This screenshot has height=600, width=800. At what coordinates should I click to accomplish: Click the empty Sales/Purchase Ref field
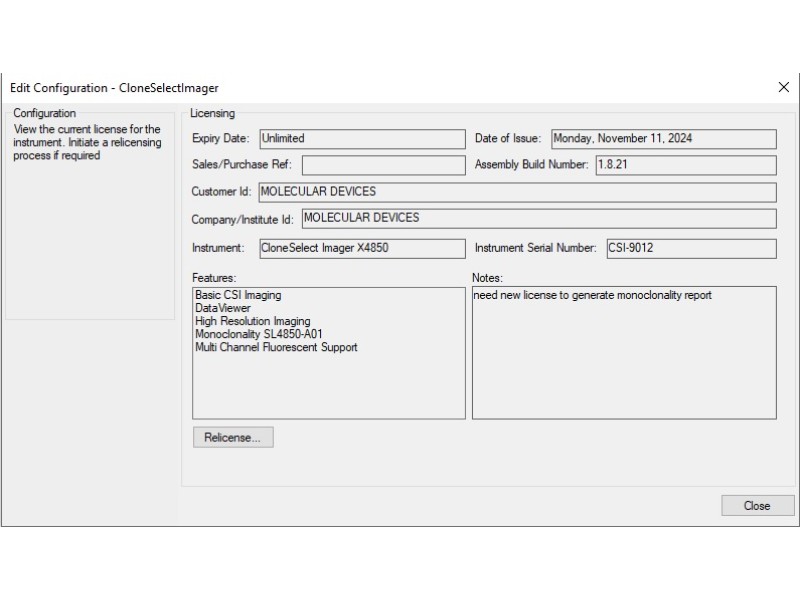pos(384,165)
